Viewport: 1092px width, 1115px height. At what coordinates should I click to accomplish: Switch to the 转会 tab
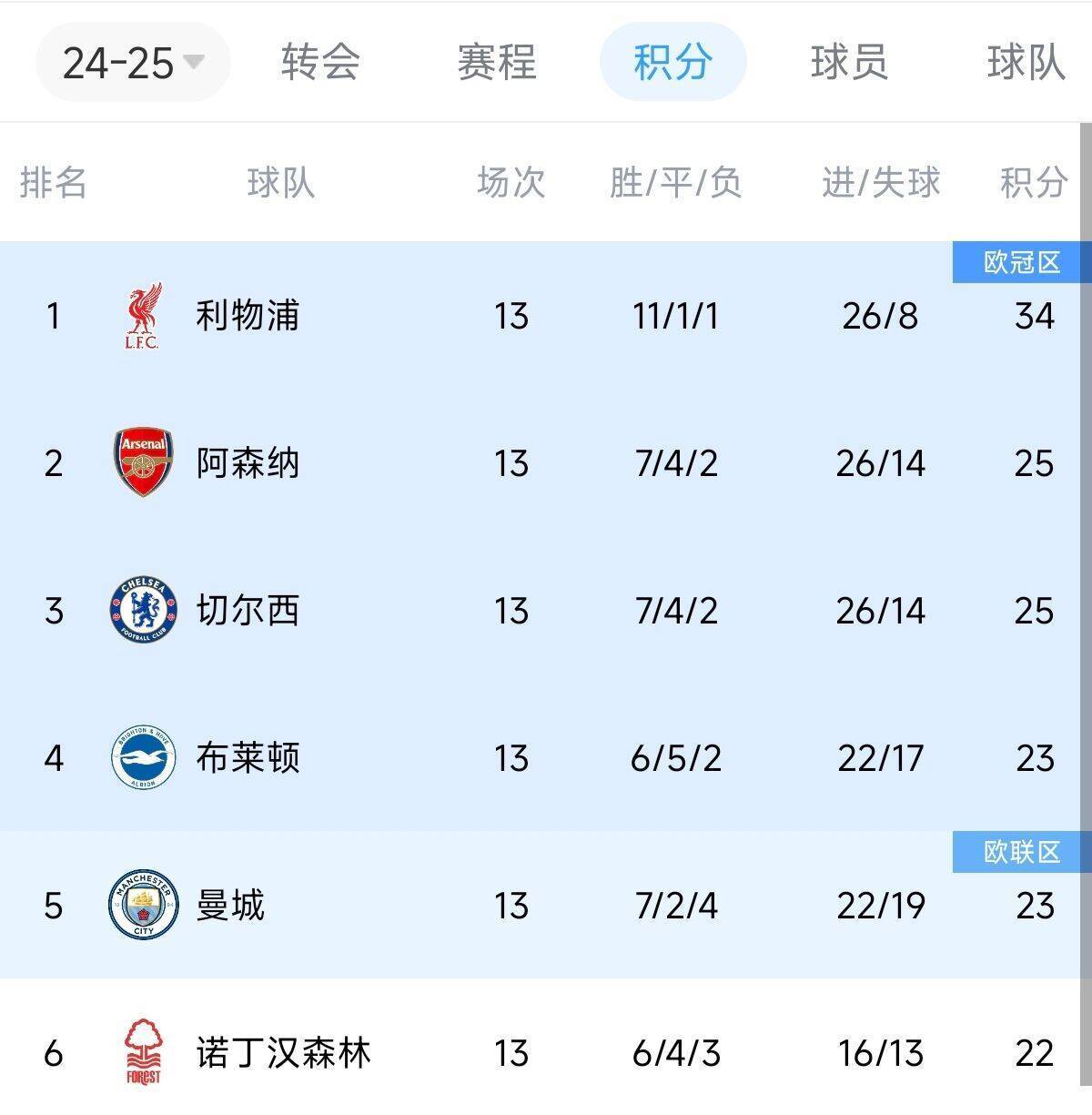tap(321, 63)
